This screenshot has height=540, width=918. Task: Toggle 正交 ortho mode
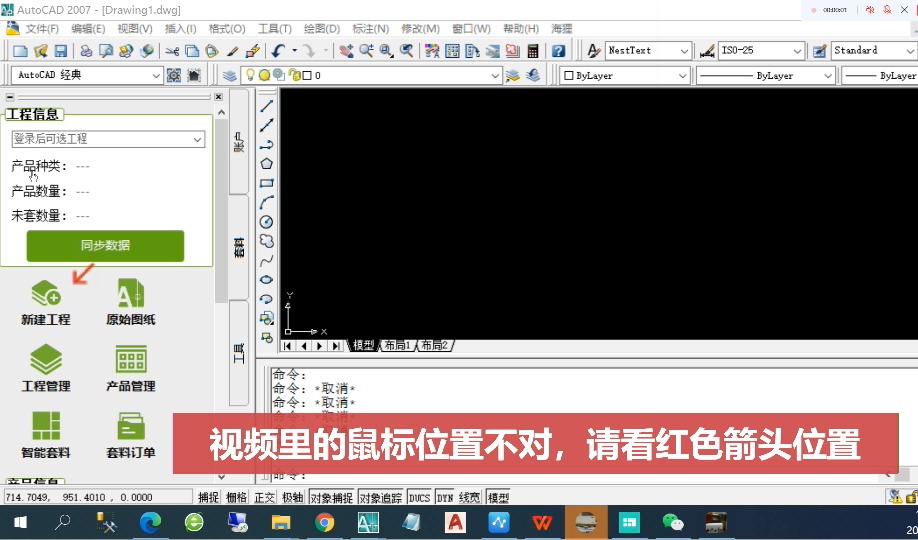pos(265,497)
